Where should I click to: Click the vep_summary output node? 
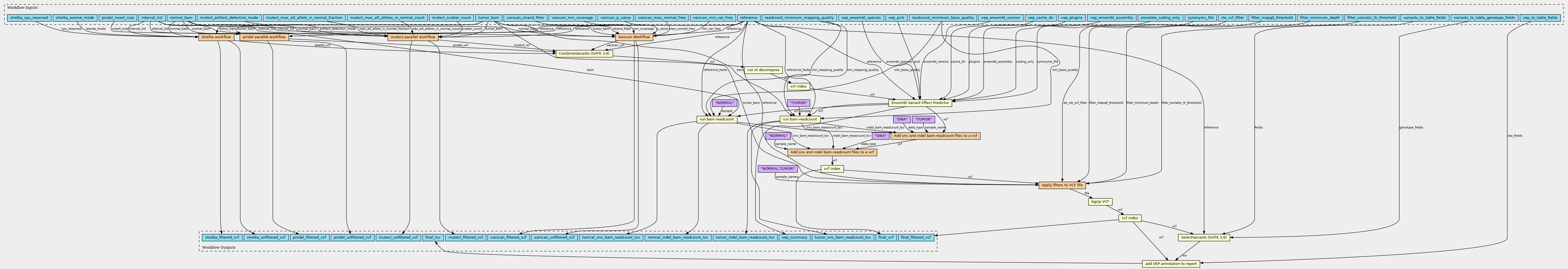click(x=794, y=237)
